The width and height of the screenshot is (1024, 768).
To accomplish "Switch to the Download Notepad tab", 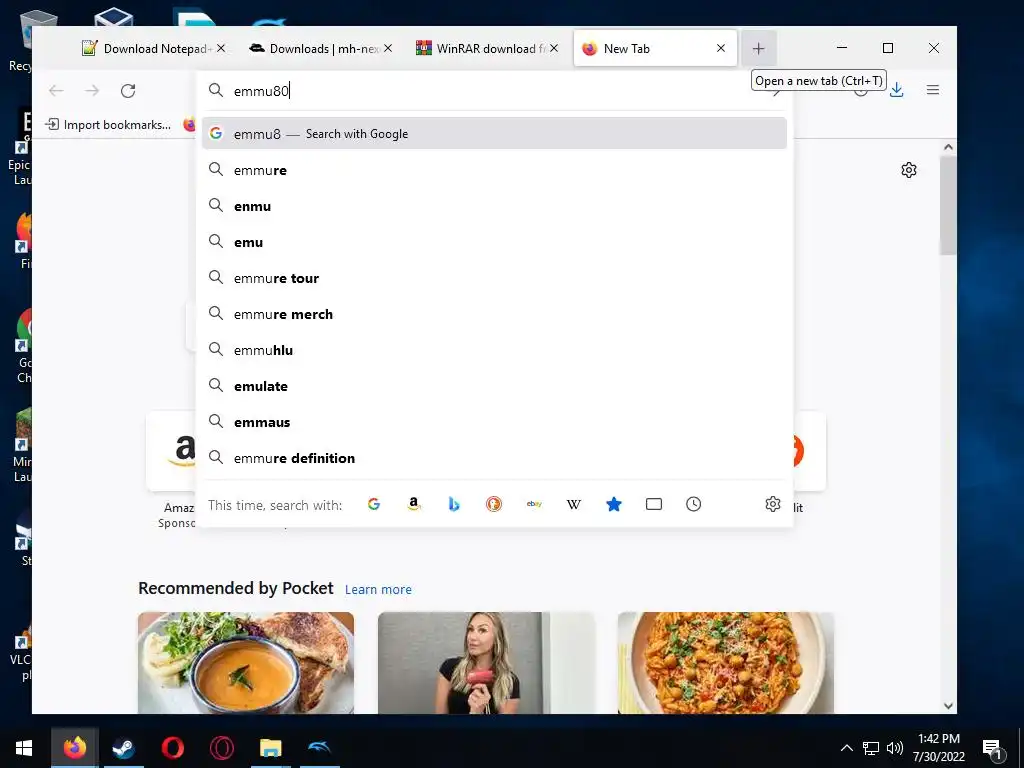I will (x=154, y=48).
